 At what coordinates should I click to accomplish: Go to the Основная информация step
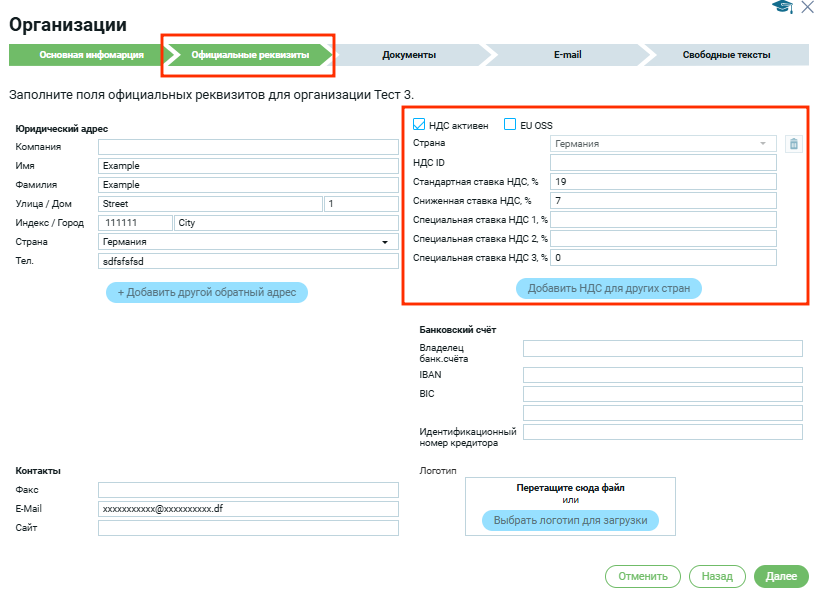point(92,55)
